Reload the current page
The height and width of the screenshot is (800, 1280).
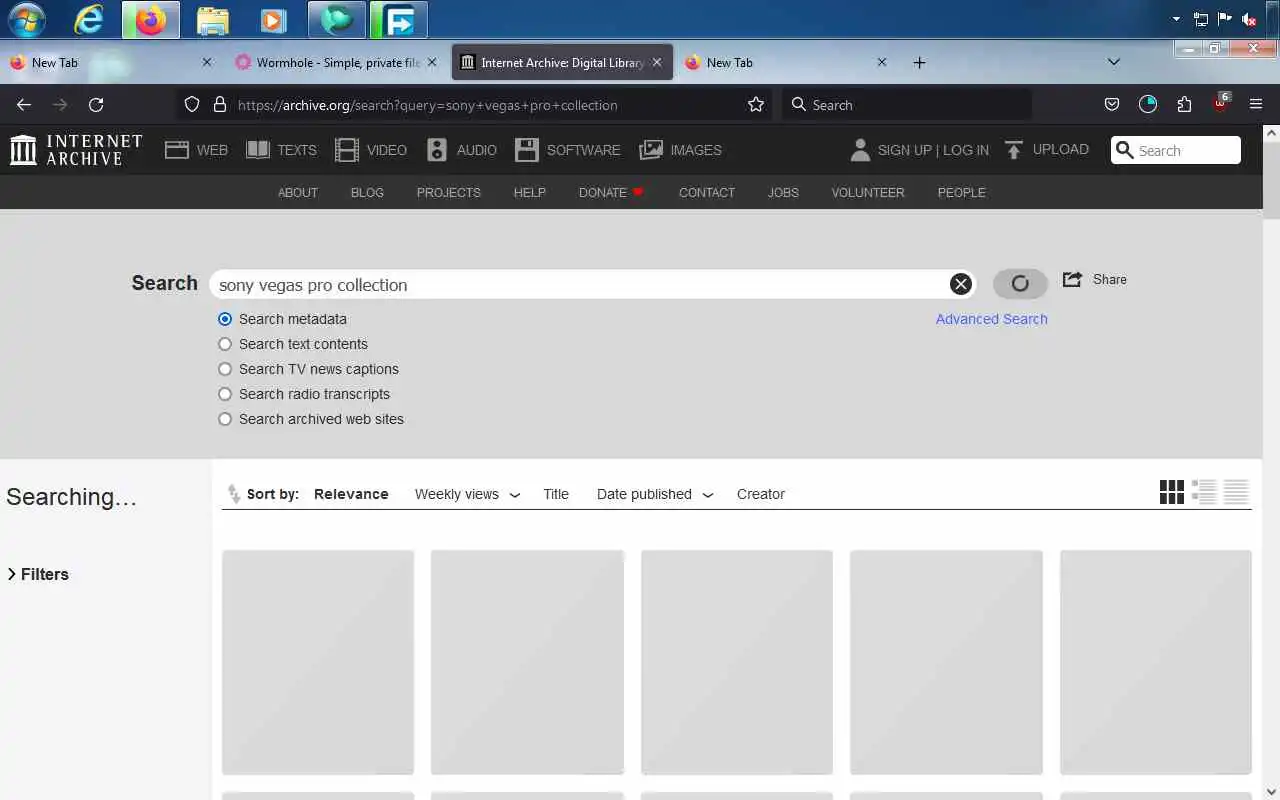(96, 105)
